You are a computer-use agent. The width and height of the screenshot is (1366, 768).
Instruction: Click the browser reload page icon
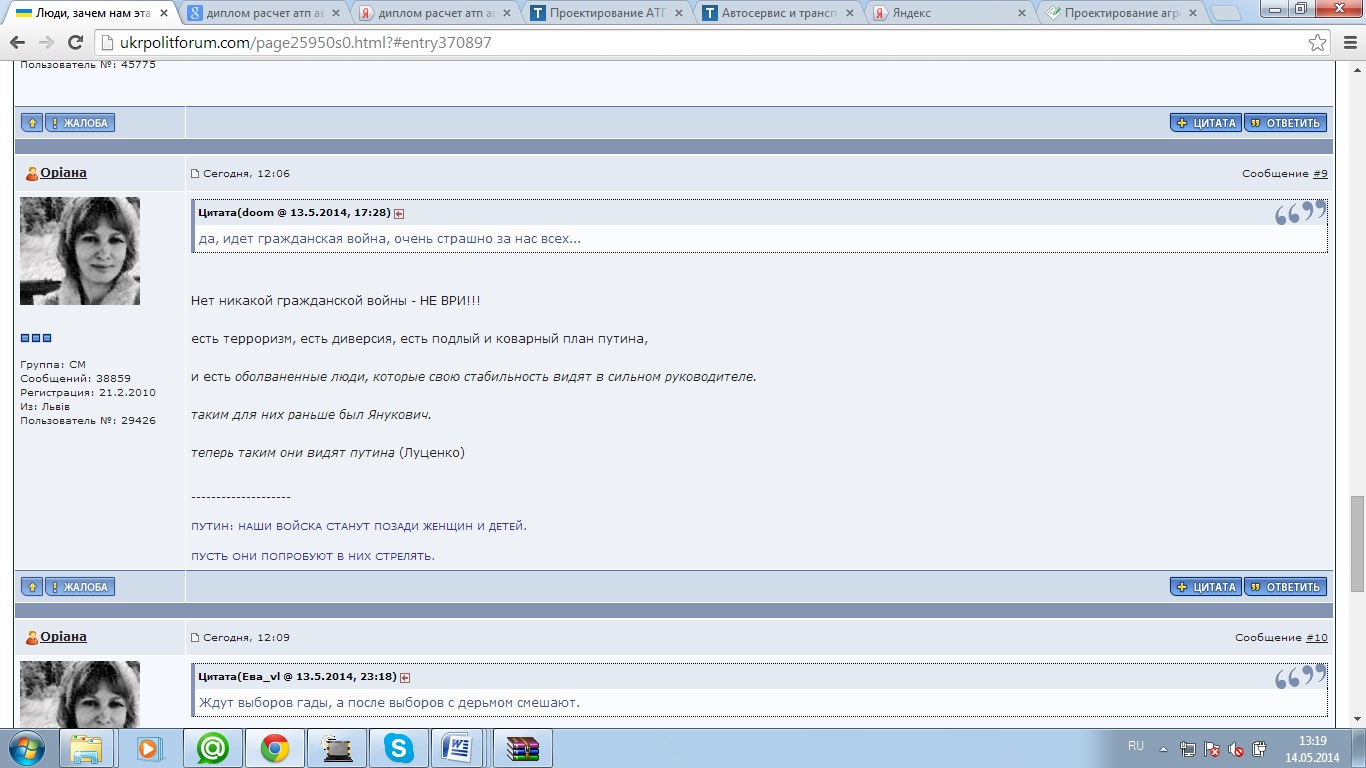(x=75, y=43)
